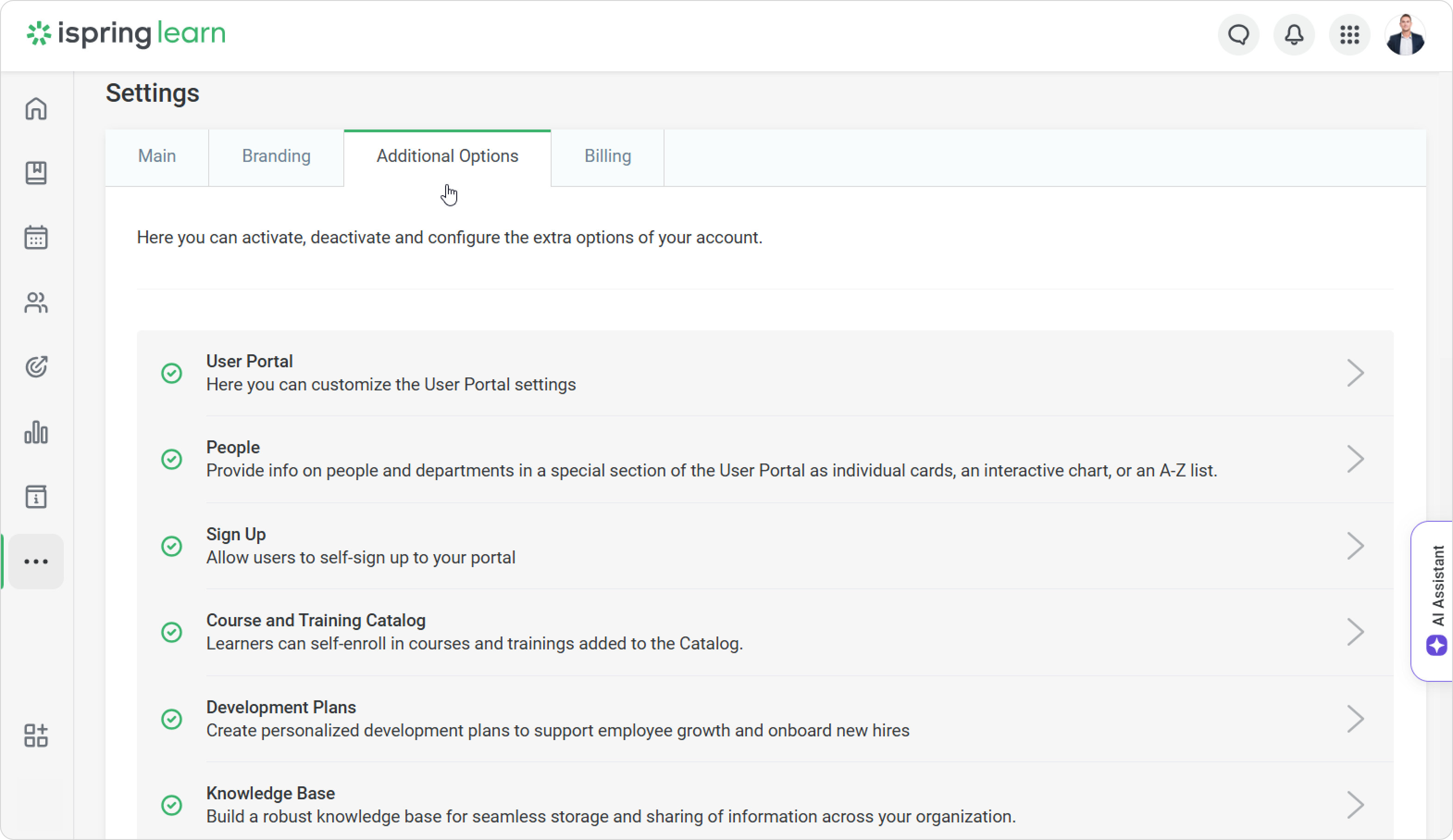The height and width of the screenshot is (840, 1453).
Task: Click the Sign Up enabled checkmark
Action: coord(171,546)
